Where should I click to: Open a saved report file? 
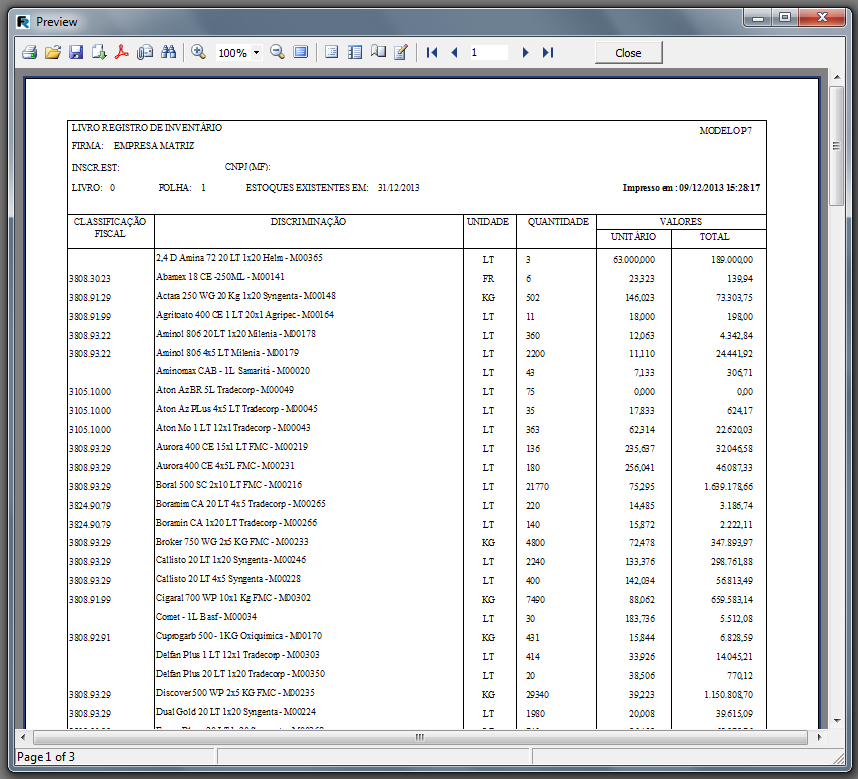(53, 53)
